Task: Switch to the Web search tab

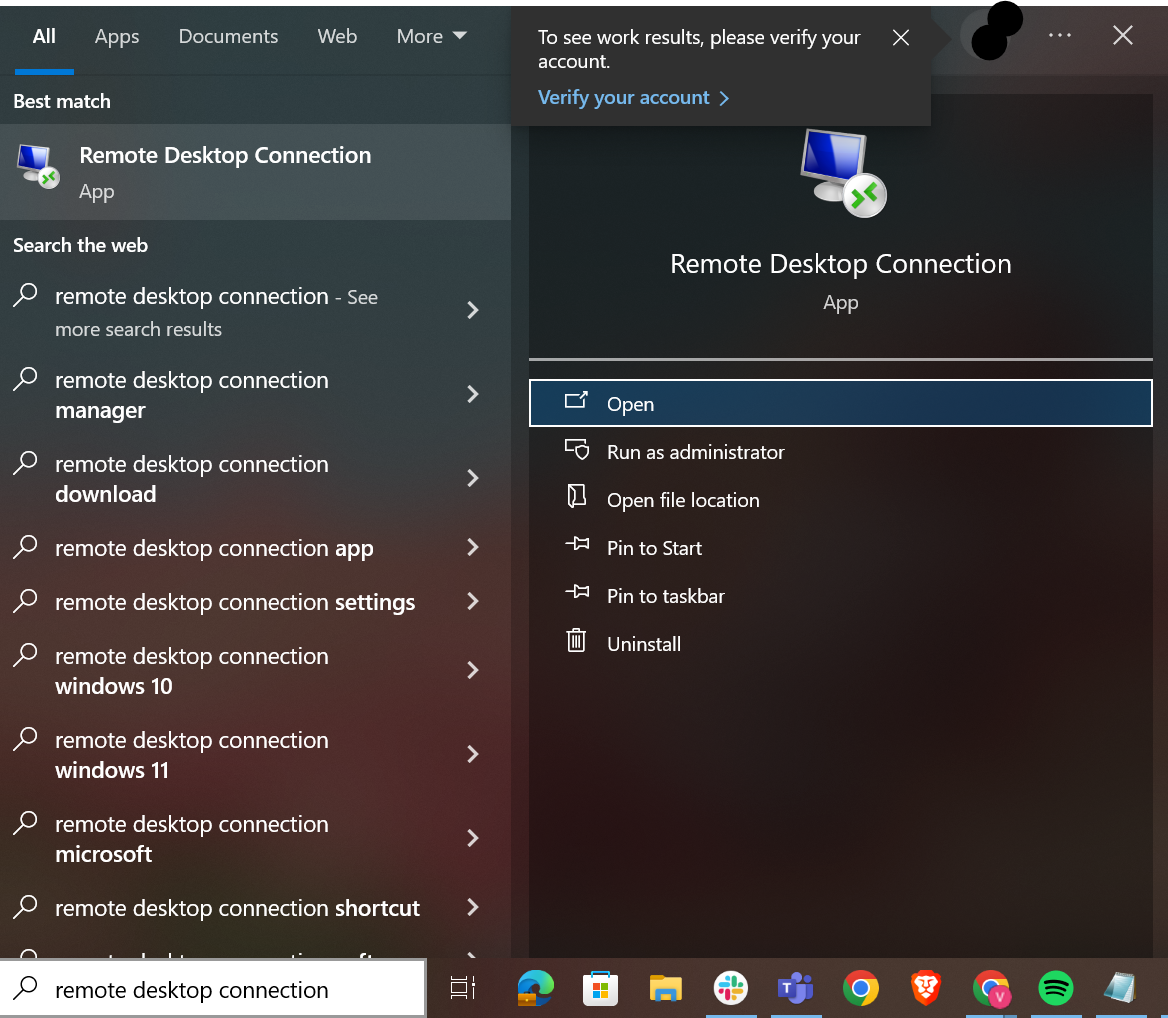Action: click(337, 36)
